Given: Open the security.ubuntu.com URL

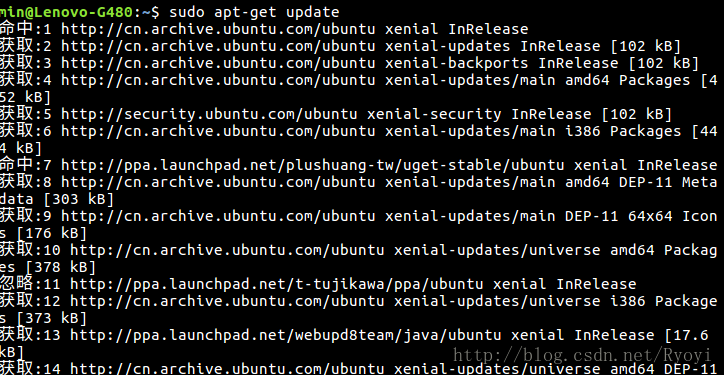Looking at the screenshot, I should 209,114.
